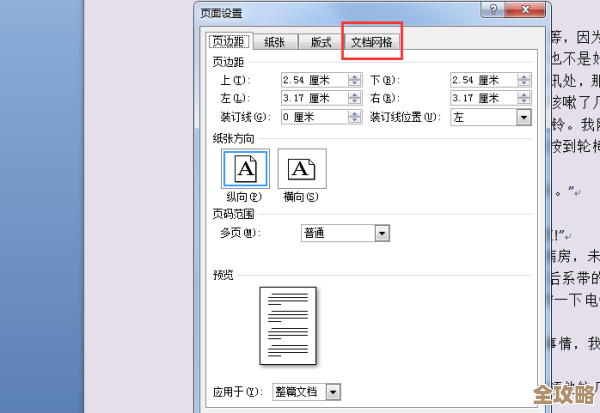Screen dimensions: 600x413
Task: Click the 装订线 gutter value field
Action: point(315,117)
